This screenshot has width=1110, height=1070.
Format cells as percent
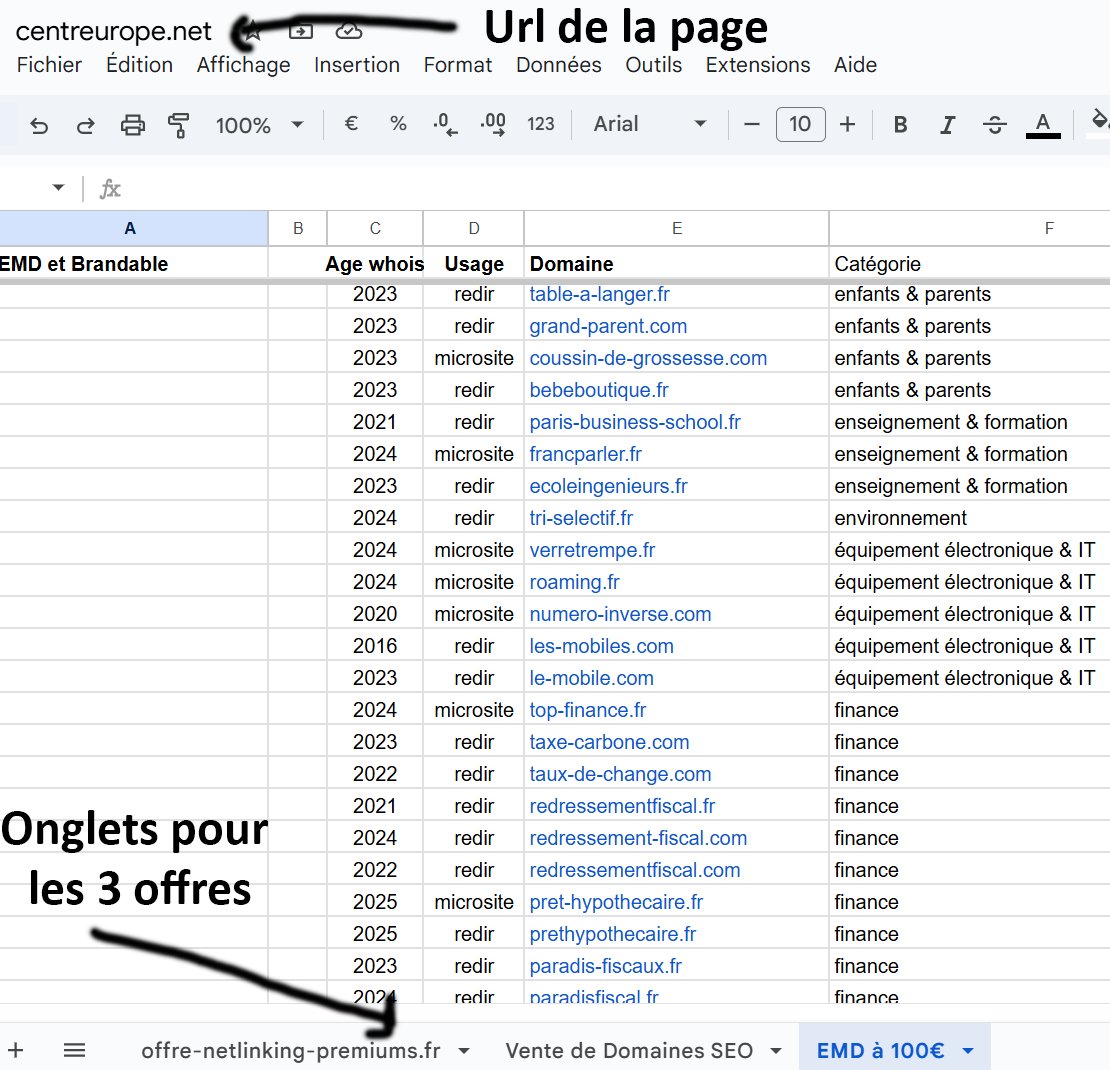(x=399, y=124)
